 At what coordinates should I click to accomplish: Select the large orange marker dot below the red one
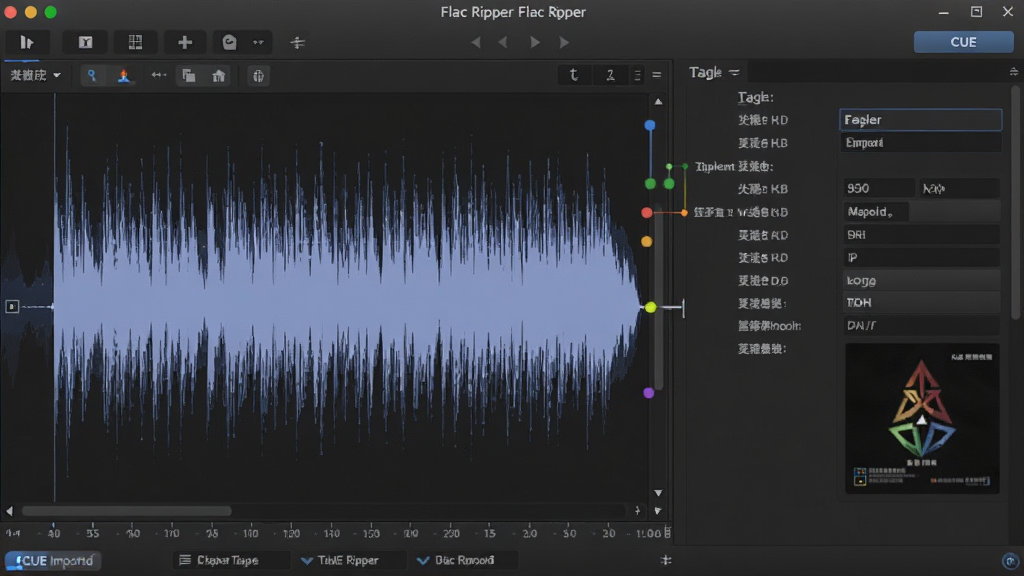coord(647,242)
